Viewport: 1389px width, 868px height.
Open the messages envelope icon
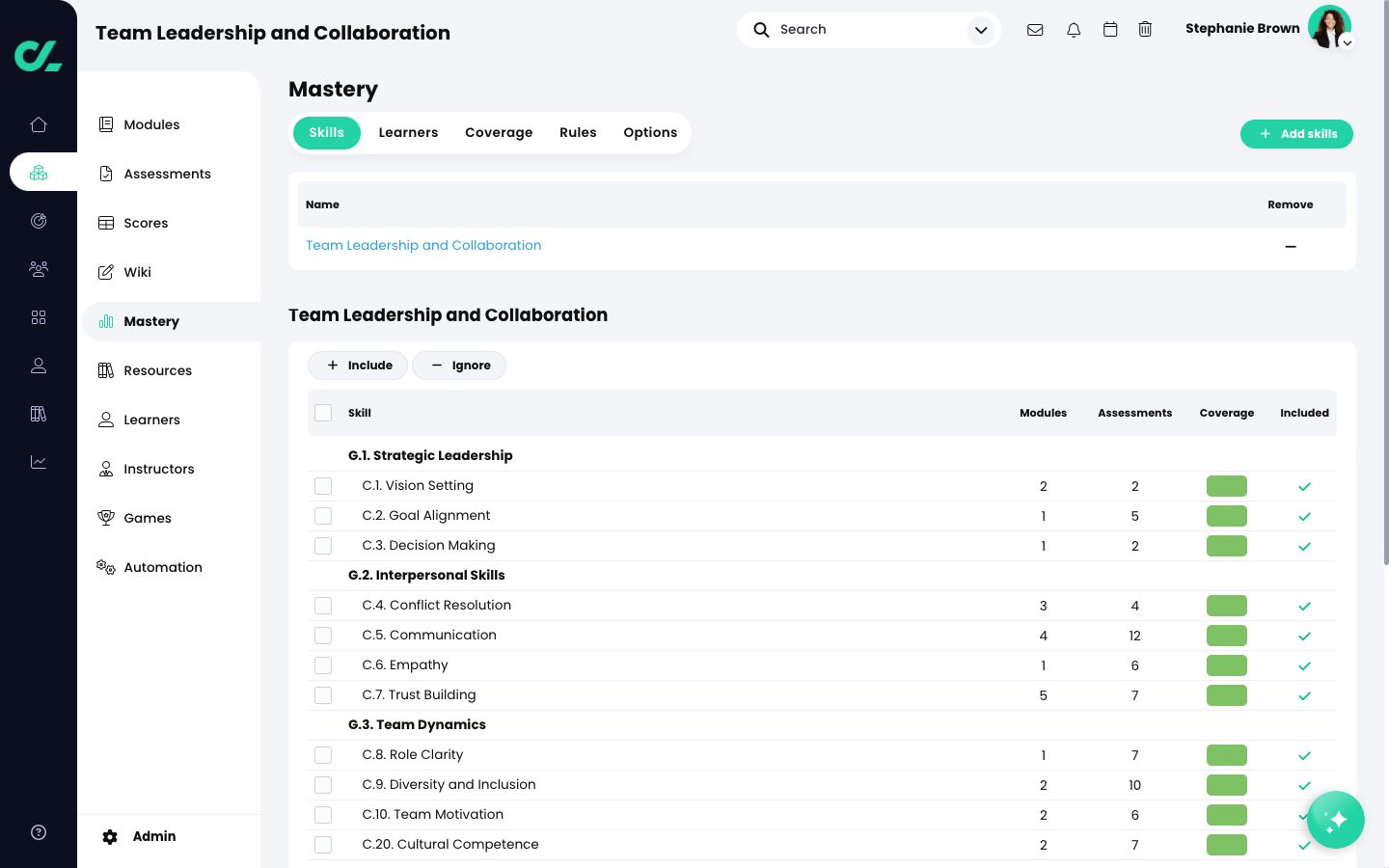1035,29
